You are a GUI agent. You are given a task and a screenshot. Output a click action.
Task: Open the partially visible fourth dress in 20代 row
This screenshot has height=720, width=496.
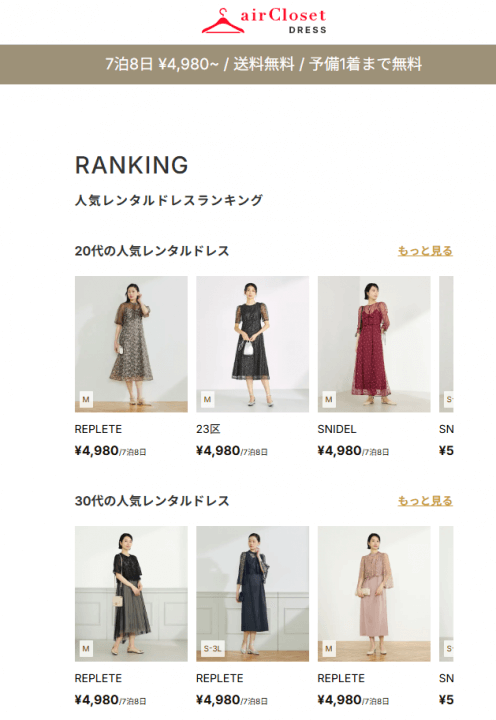click(446, 344)
